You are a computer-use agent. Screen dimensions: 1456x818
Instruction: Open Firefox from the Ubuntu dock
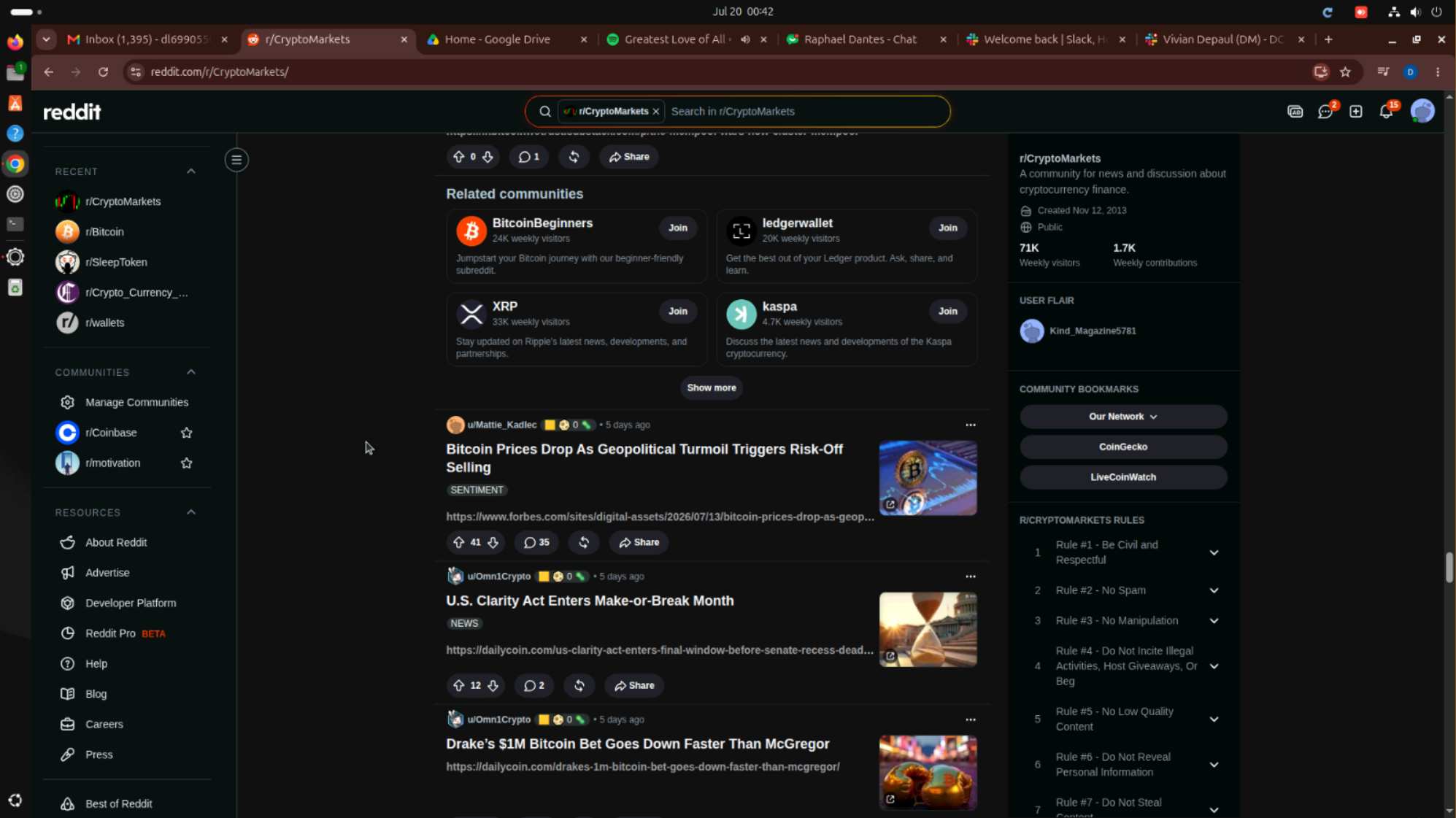[15, 42]
